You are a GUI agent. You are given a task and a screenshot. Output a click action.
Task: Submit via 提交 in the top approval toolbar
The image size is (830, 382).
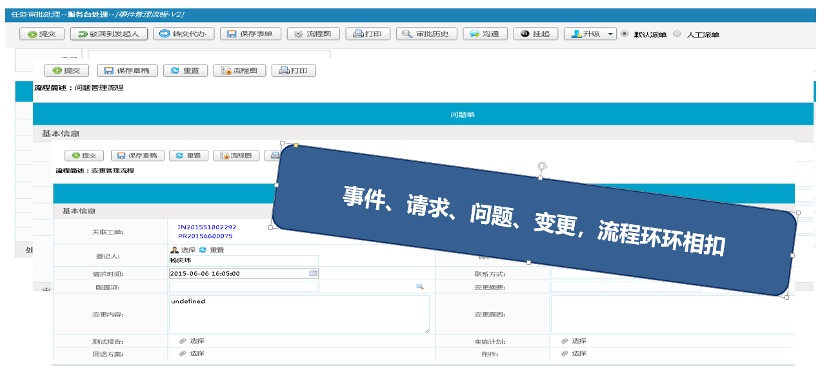[x=42, y=34]
